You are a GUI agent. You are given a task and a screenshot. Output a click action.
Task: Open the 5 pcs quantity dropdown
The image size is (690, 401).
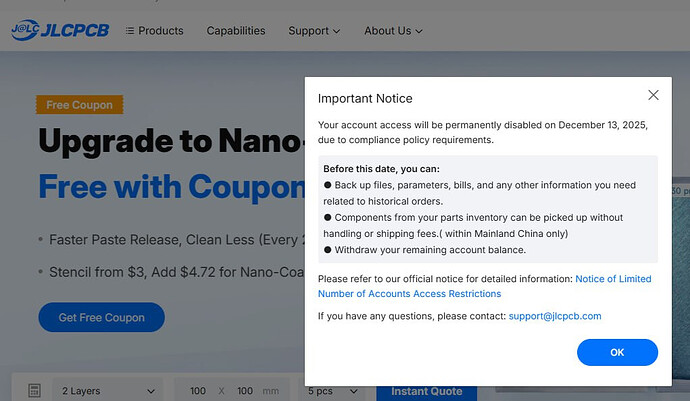(334, 391)
